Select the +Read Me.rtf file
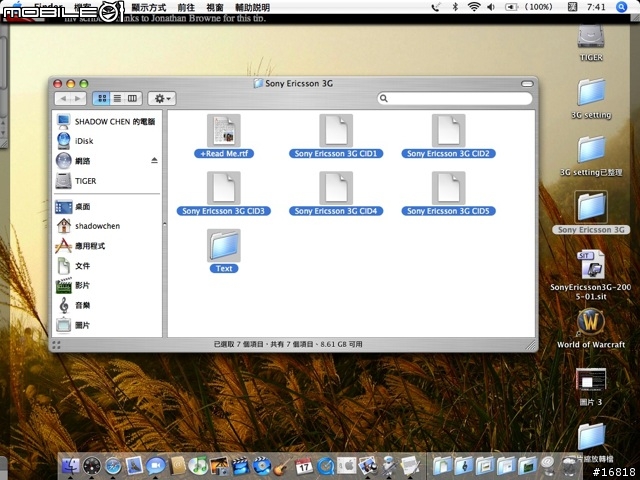640x480 pixels. (x=224, y=136)
